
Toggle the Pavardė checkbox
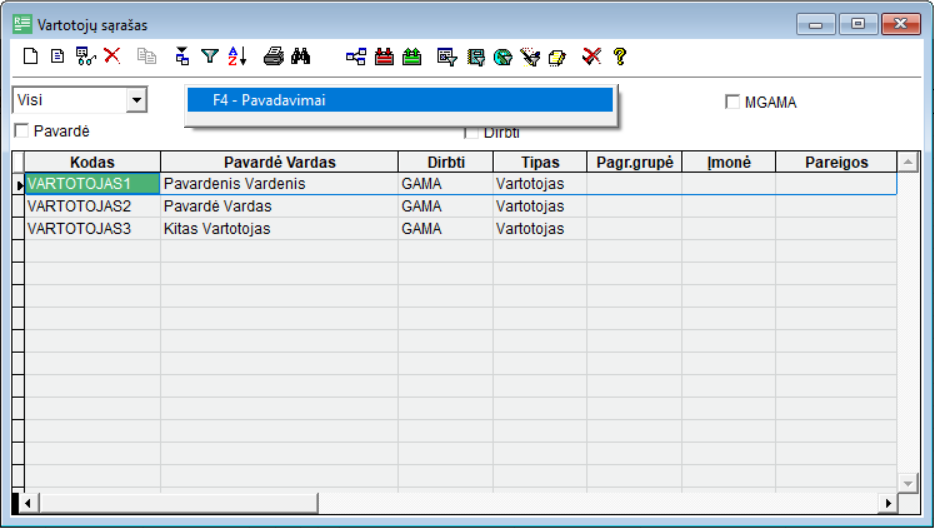tap(21, 130)
